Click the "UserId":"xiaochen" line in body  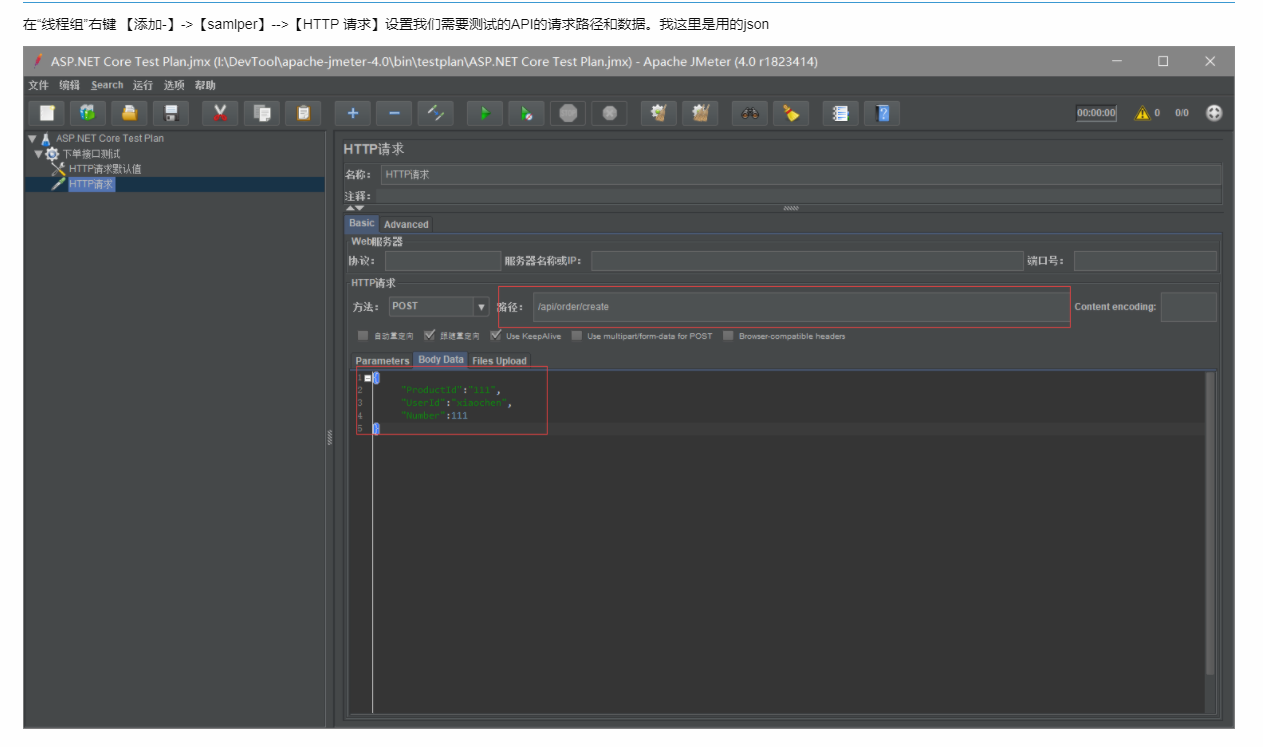click(456, 403)
